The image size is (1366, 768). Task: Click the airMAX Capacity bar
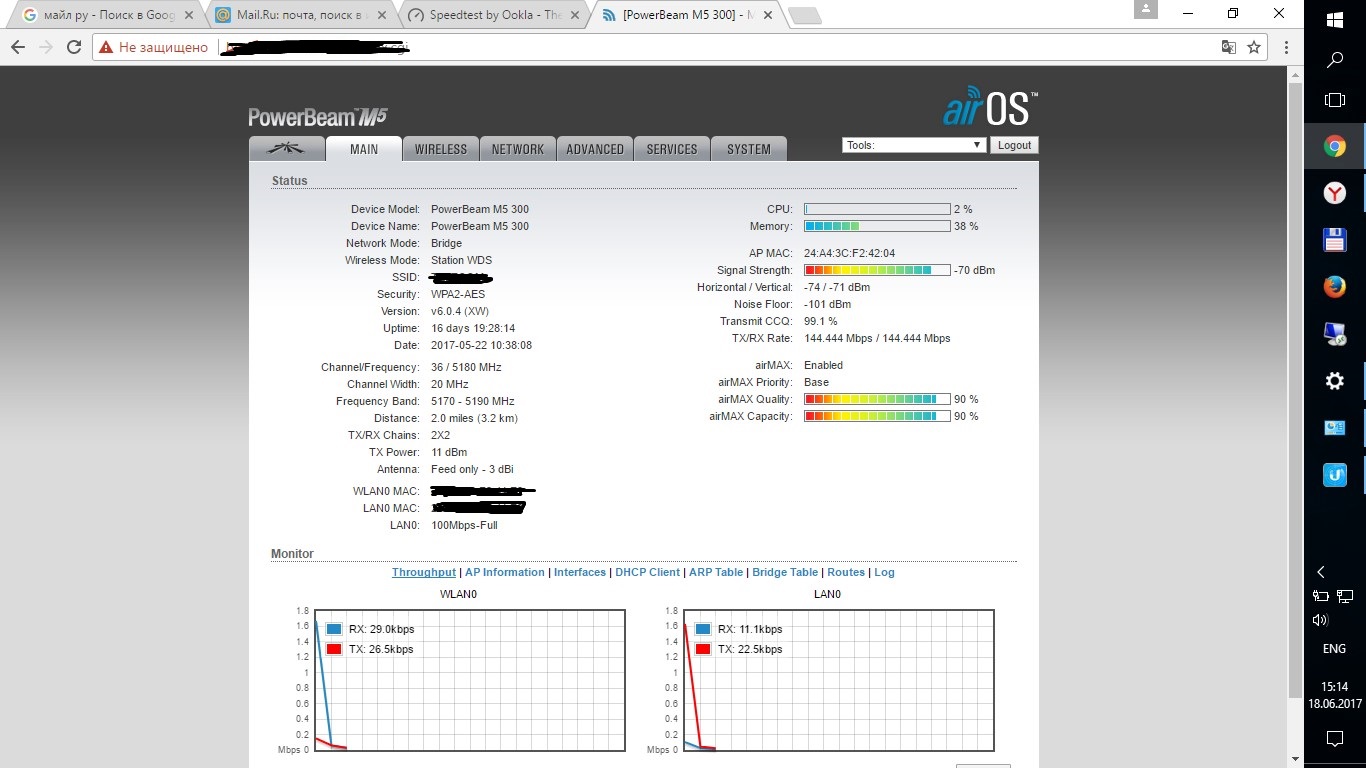(877, 416)
